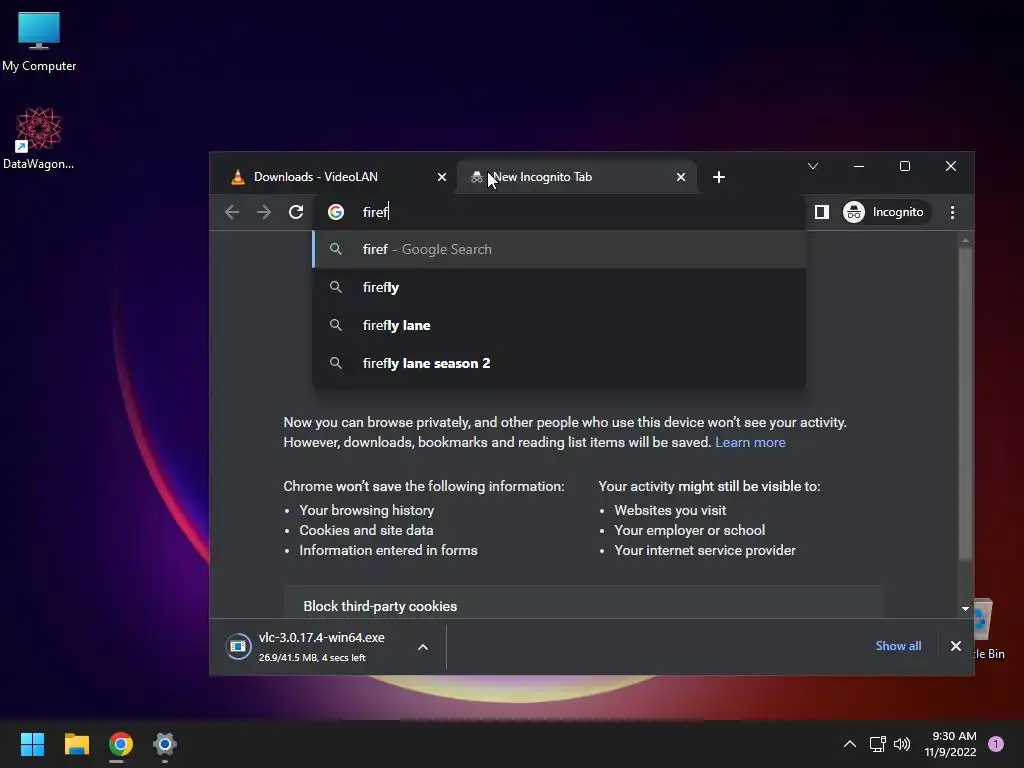Select the Recycle Bin desktop icon
This screenshot has height=768, width=1024.
click(989, 628)
